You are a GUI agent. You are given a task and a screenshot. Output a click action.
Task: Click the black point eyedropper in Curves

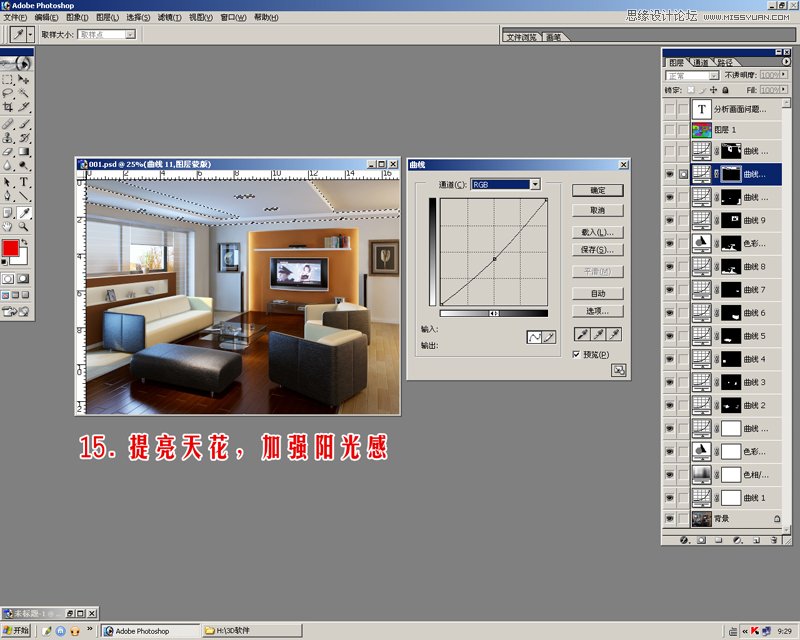(582, 334)
